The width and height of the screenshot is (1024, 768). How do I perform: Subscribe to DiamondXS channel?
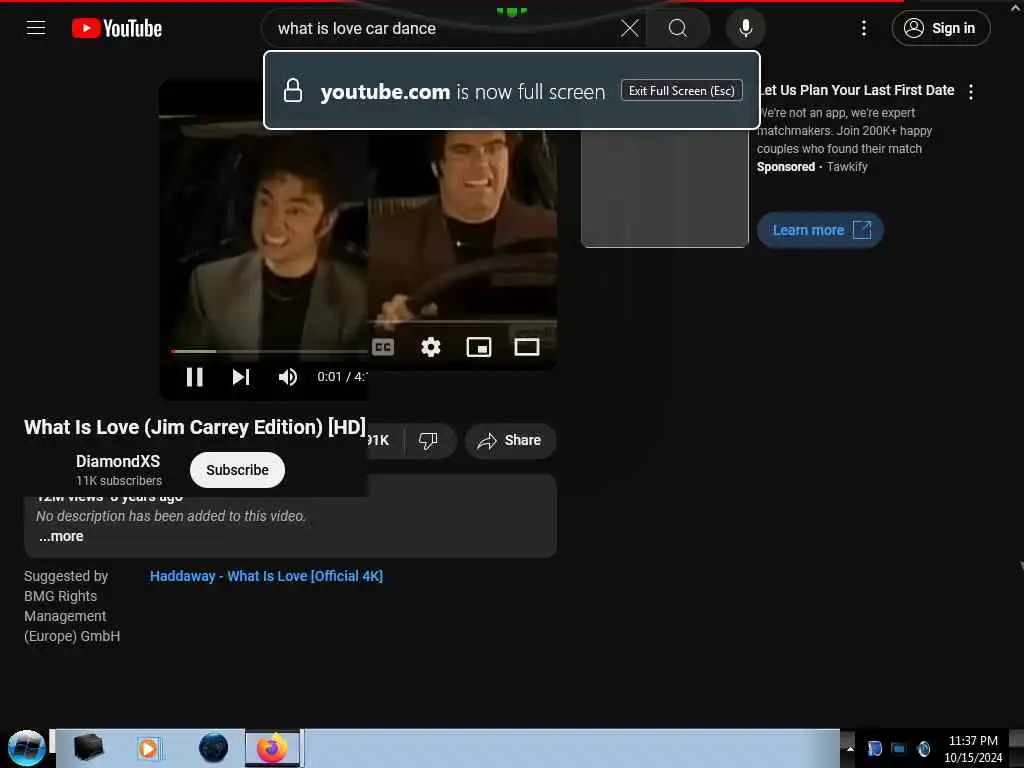237,470
